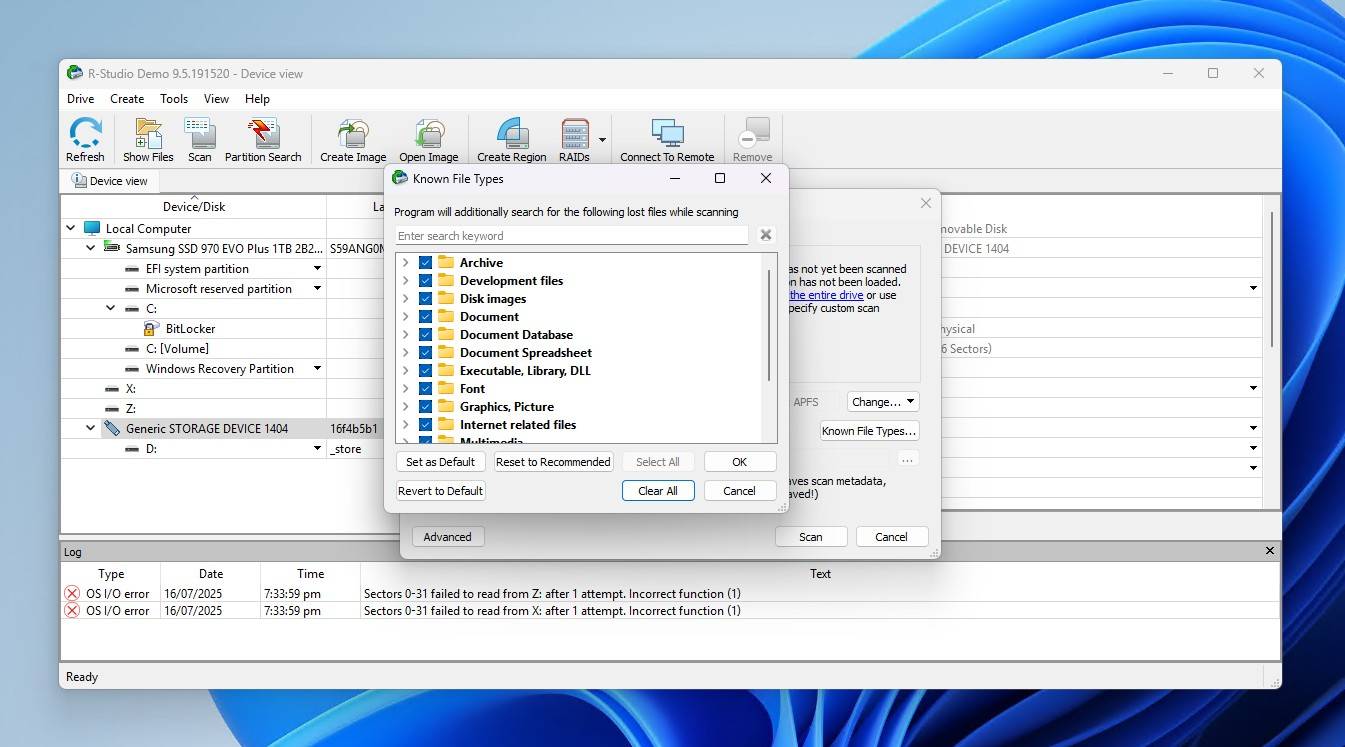Toggle Document Spreadsheet checkbox
The width and height of the screenshot is (1345, 747).
pyautogui.click(x=425, y=352)
